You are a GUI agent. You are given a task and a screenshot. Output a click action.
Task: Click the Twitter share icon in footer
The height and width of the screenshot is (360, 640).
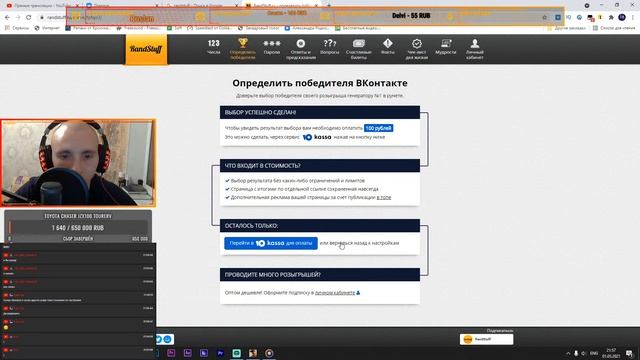coord(159,339)
